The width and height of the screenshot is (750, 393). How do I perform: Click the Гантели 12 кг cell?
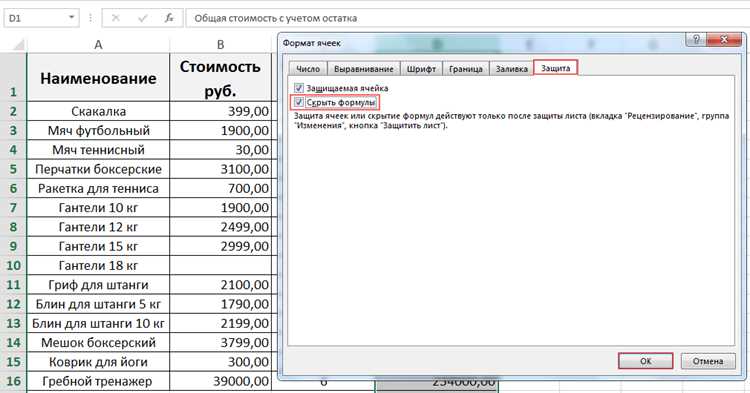tap(98, 227)
